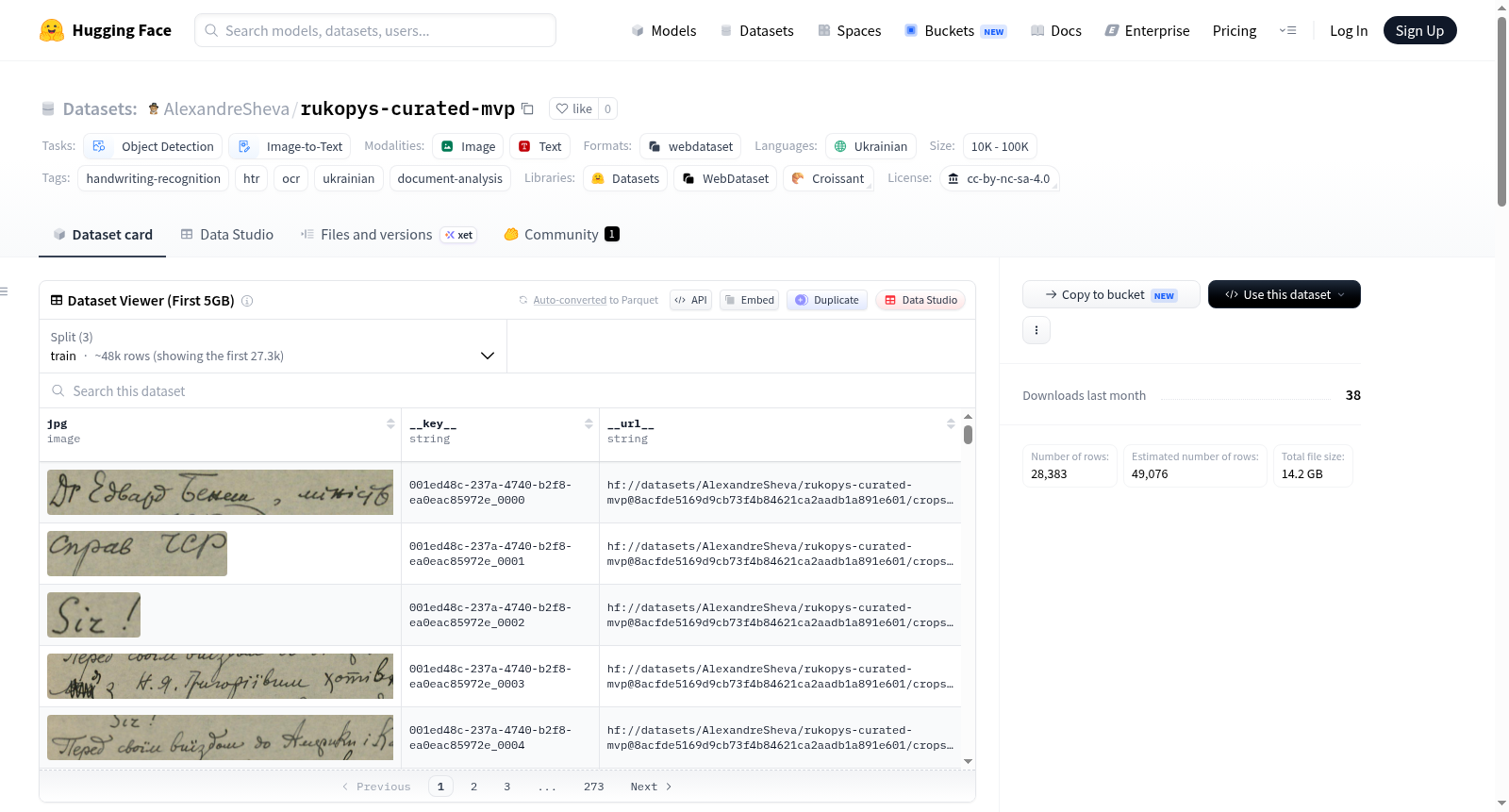
Task: Click the Ukrainian language tag
Action: click(x=871, y=146)
